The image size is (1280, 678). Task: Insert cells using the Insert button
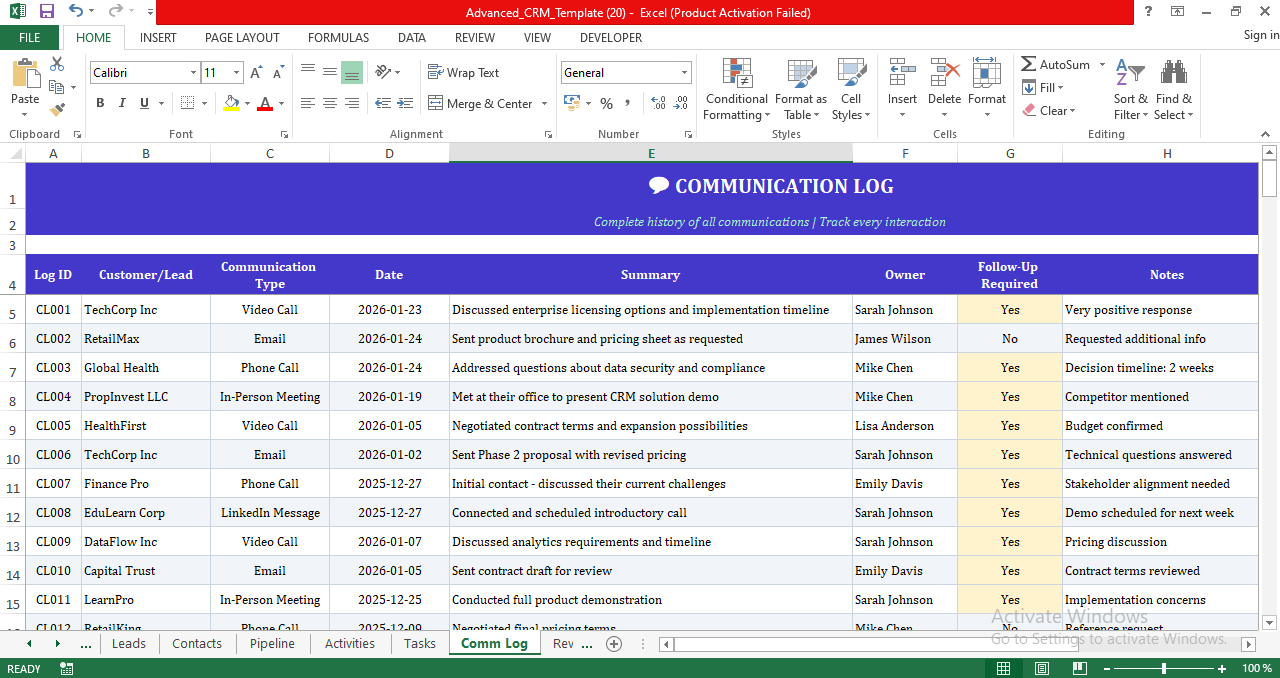902,90
